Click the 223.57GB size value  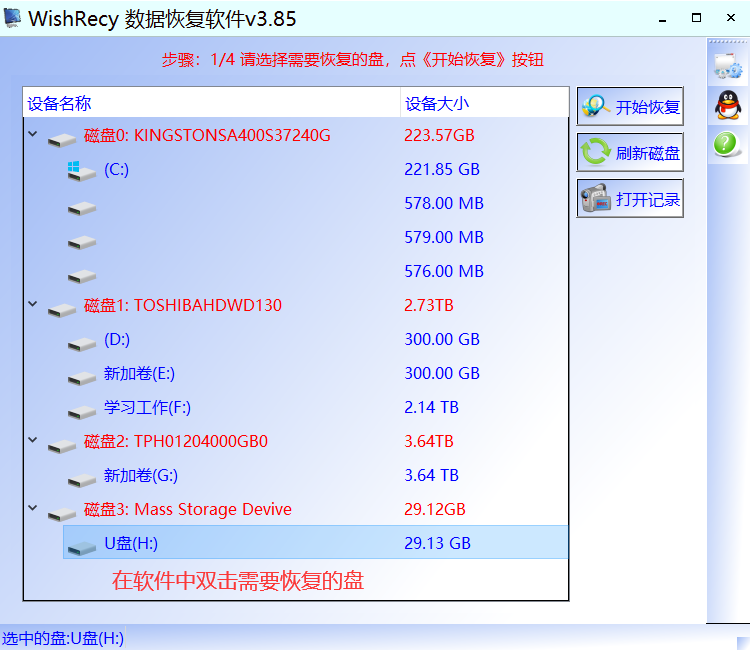tap(439, 135)
